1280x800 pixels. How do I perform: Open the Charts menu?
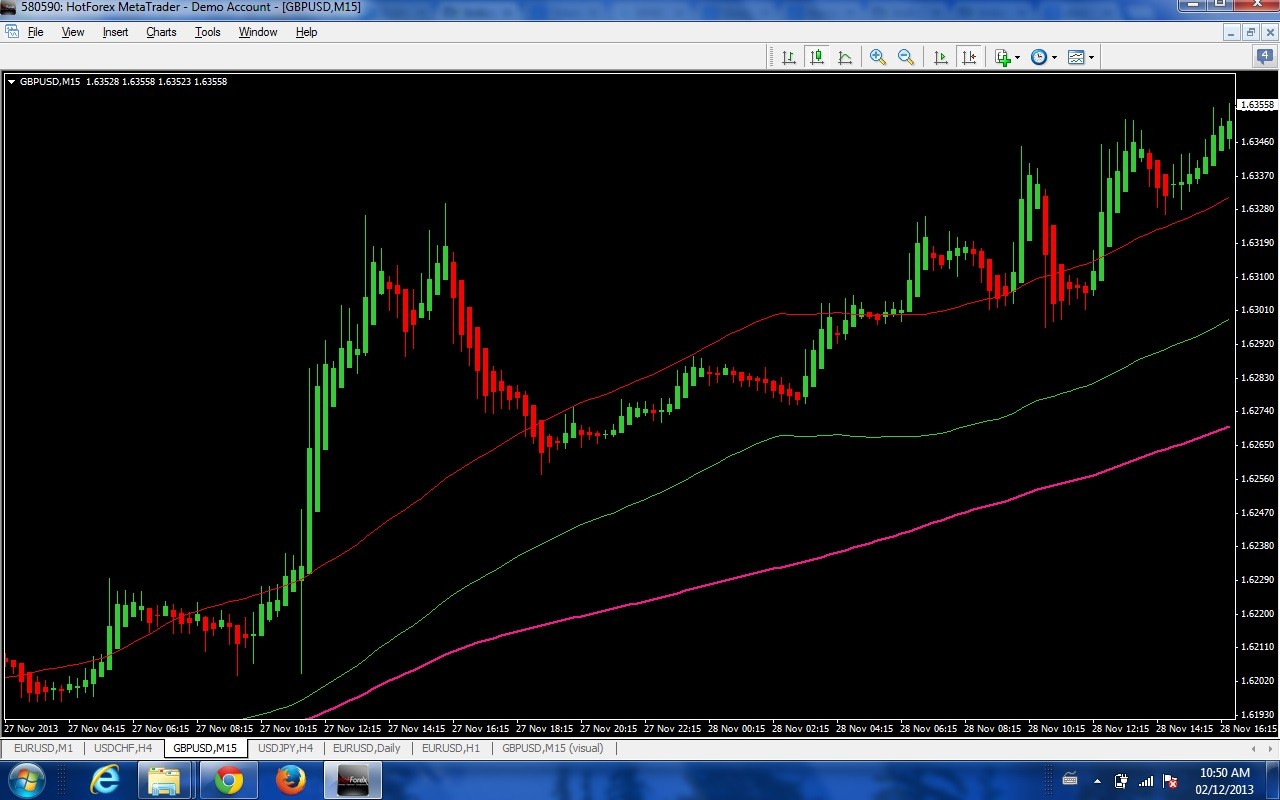161,32
